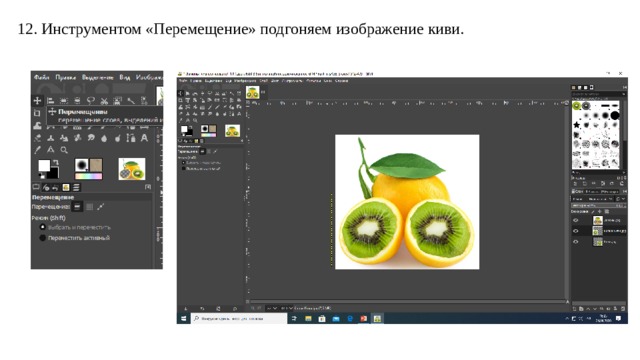The height and width of the screenshot is (360, 640).
Task: Open Выделение menu in enlarged toolbox
Action: coord(98,77)
